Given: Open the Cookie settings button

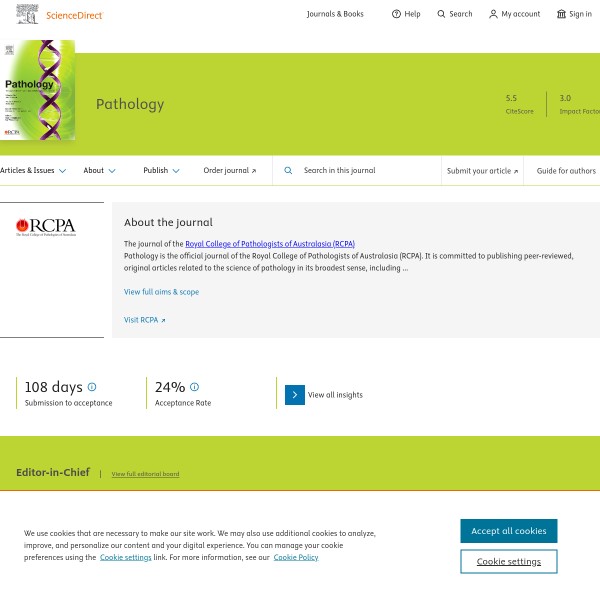Looking at the screenshot, I should click(x=508, y=561).
